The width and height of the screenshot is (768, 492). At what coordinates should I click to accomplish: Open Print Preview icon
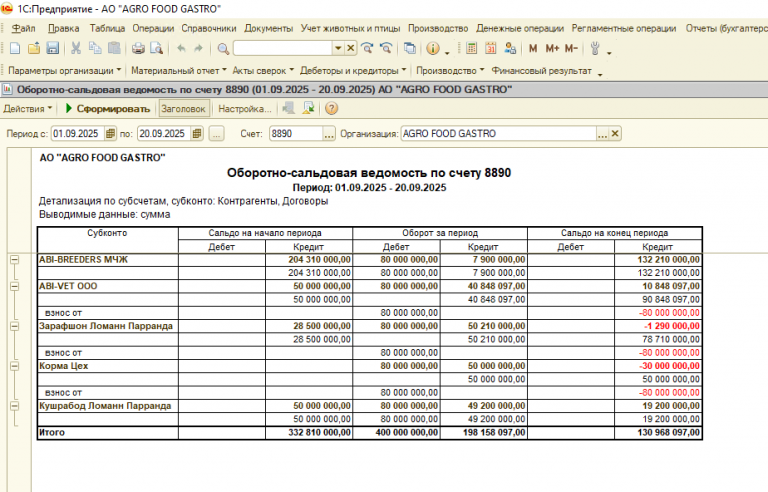156,48
